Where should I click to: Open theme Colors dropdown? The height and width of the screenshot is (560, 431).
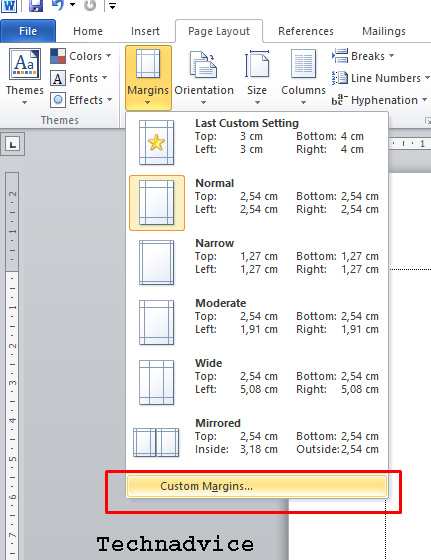click(x=81, y=56)
